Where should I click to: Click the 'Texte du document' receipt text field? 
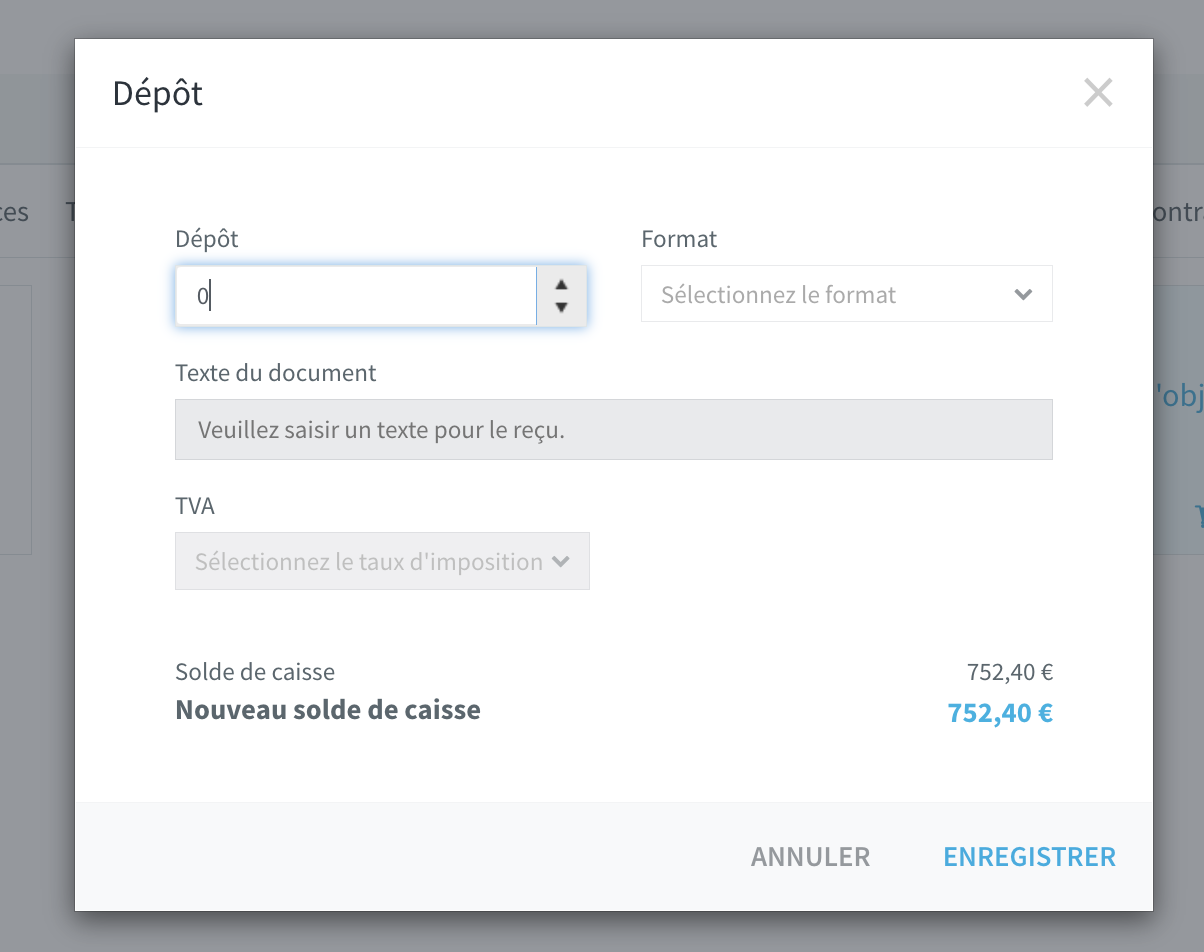pos(613,430)
